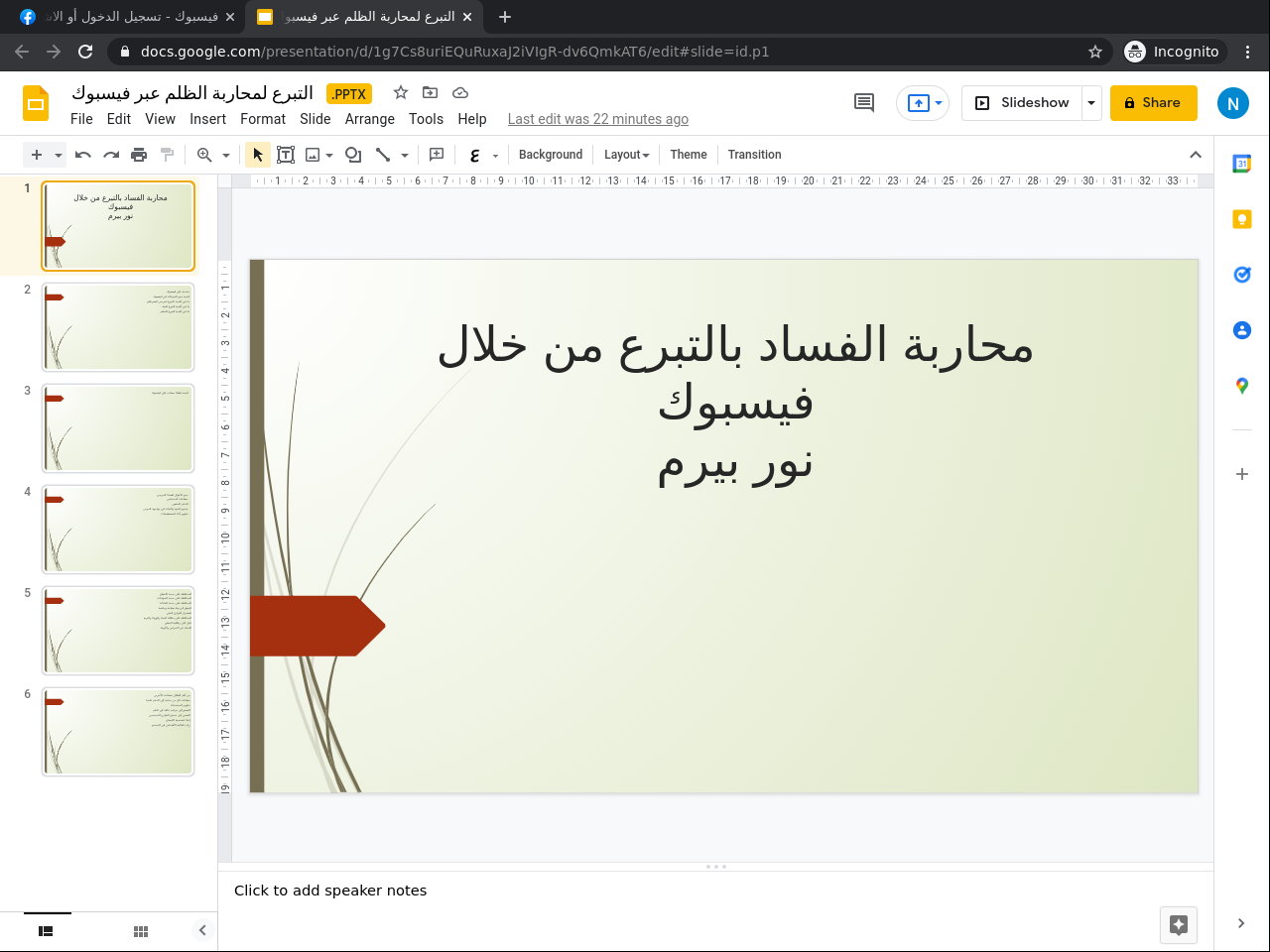Select the Shape tool
The height and width of the screenshot is (952, 1270).
point(353,155)
